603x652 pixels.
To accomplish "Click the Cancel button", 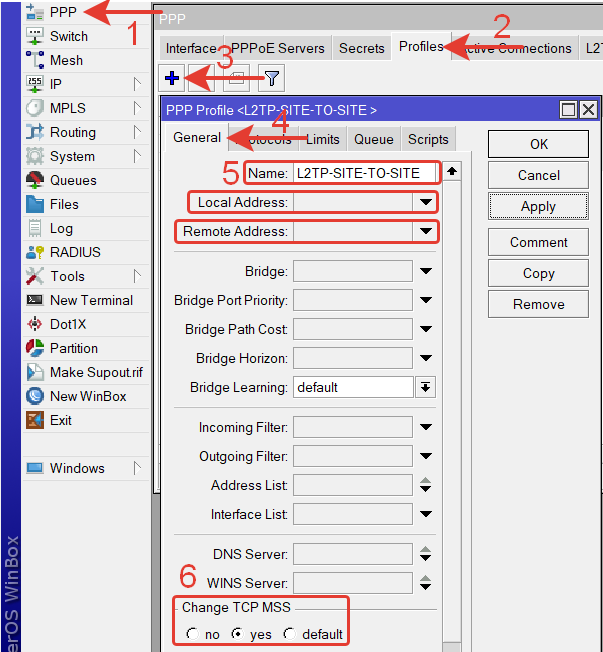I will click(x=539, y=175).
